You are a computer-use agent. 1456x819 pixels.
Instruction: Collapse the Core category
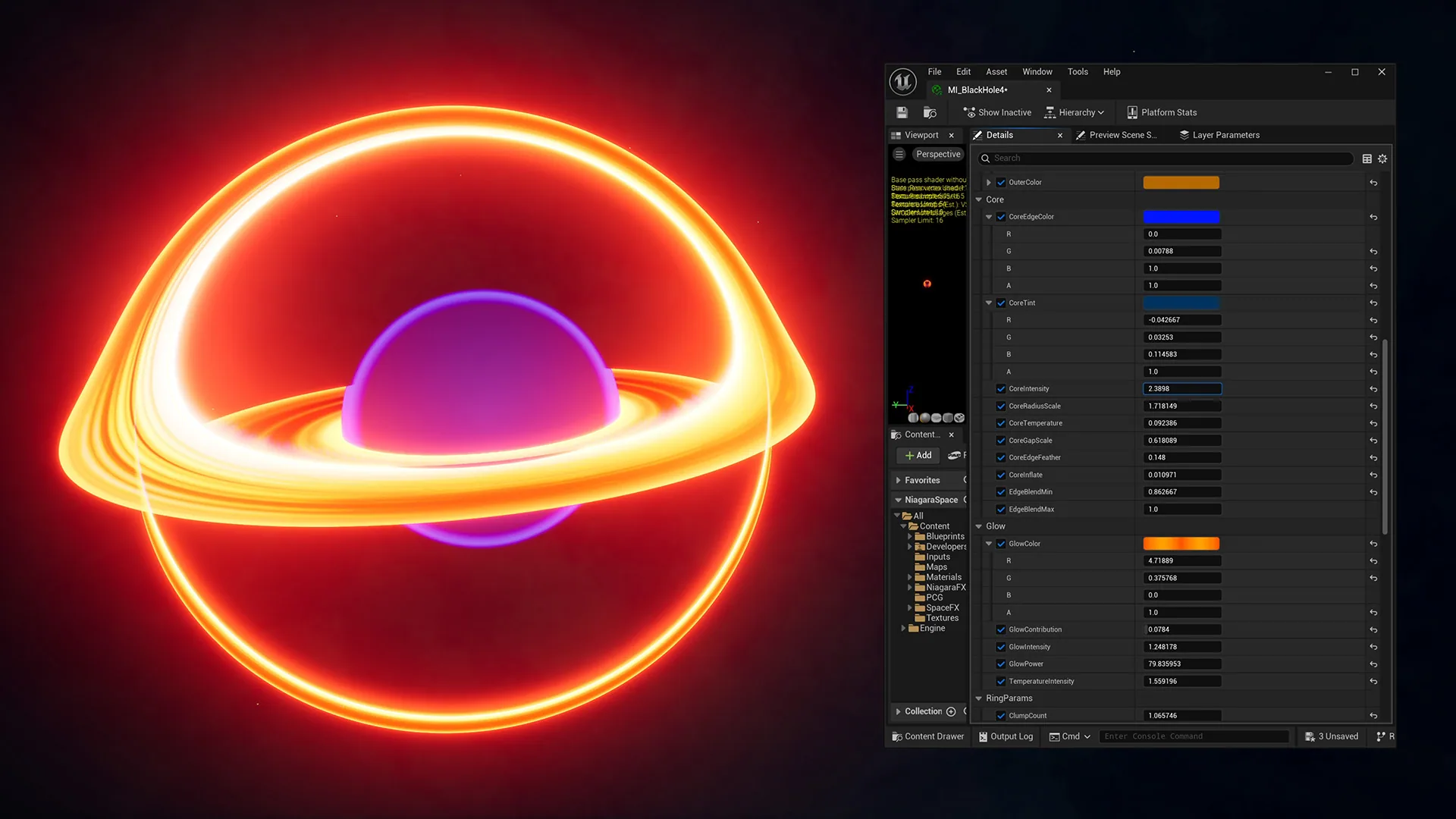click(x=979, y=200)
